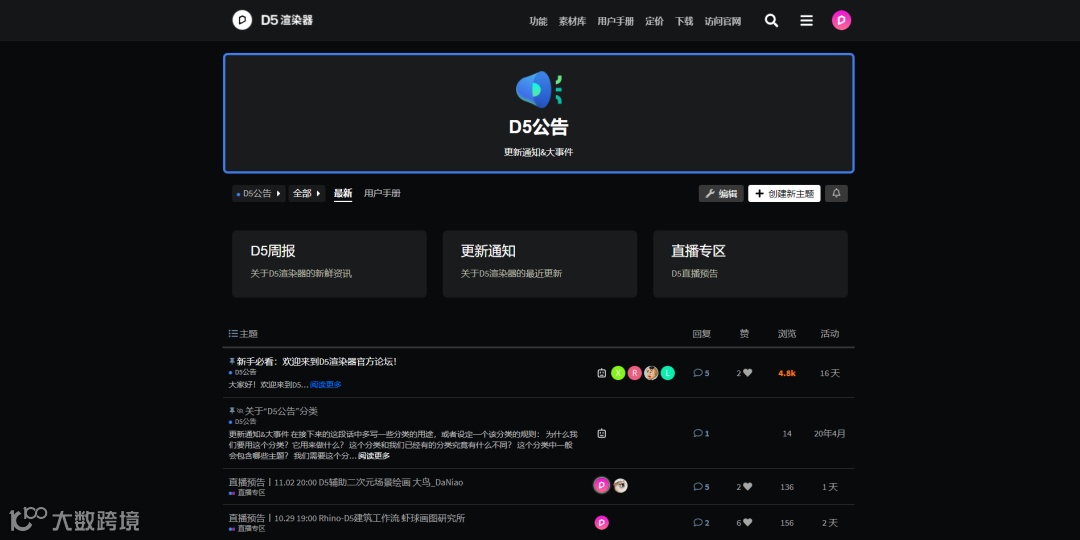Screen dimensions: 1080x540
Task: Click 直播专区 tag under 11.02 topic
Action: [x=247, y=492]
